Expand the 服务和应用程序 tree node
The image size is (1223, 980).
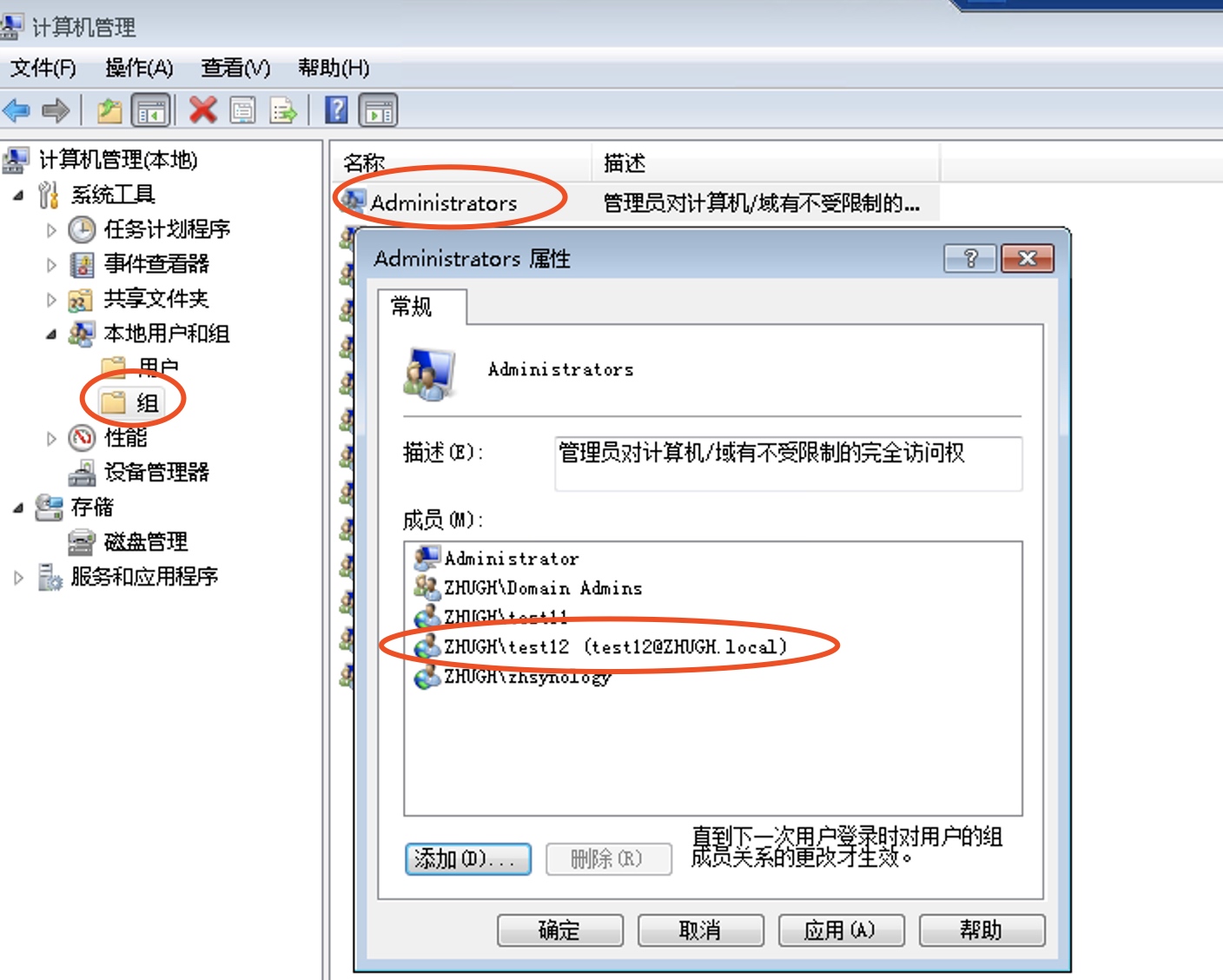[18, 578]
